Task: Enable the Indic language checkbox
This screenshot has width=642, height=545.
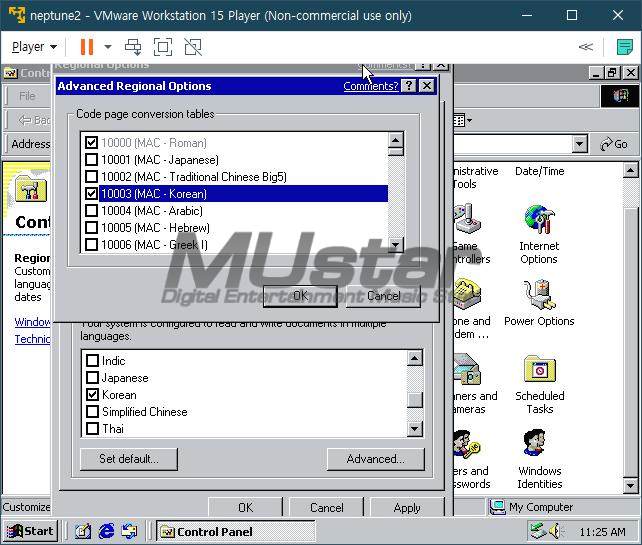Action: [93, 361]
